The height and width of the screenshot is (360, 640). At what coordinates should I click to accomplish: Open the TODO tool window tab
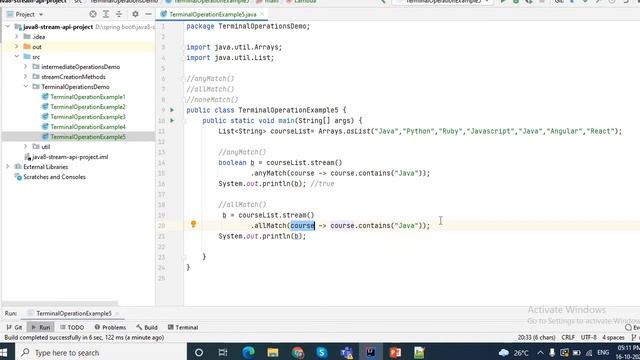(72, 327)
